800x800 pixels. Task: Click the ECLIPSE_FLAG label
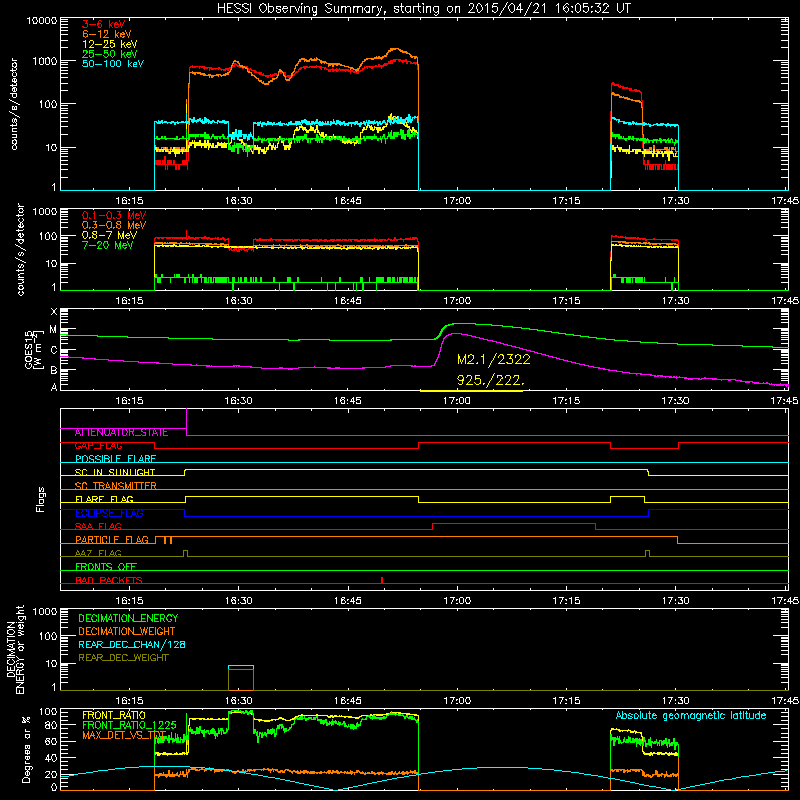[109, 513]
